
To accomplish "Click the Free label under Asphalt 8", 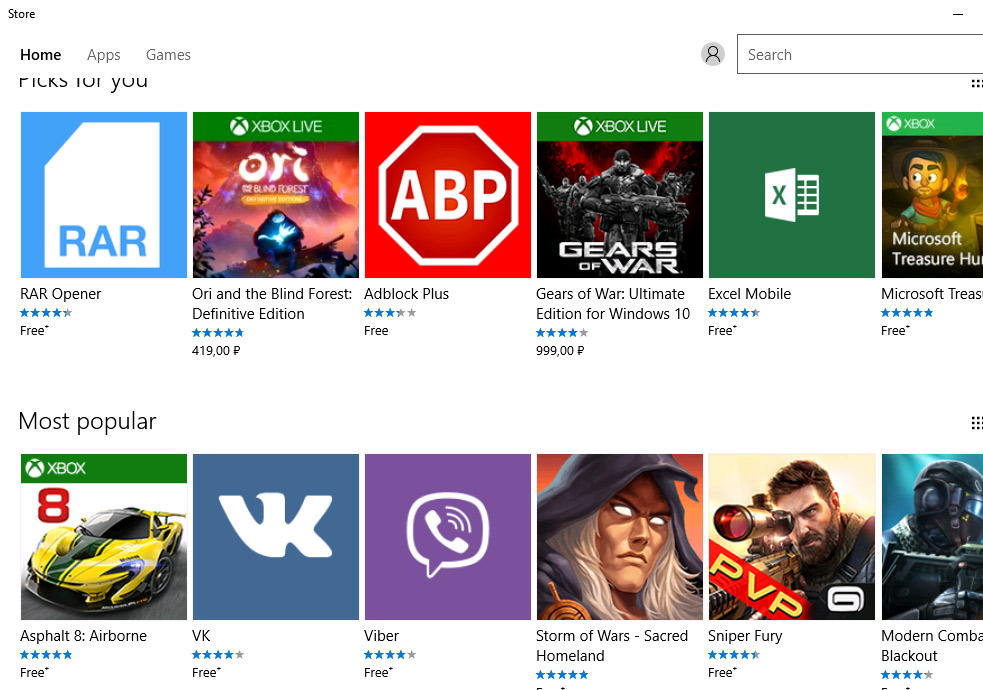I will point(34,672).
